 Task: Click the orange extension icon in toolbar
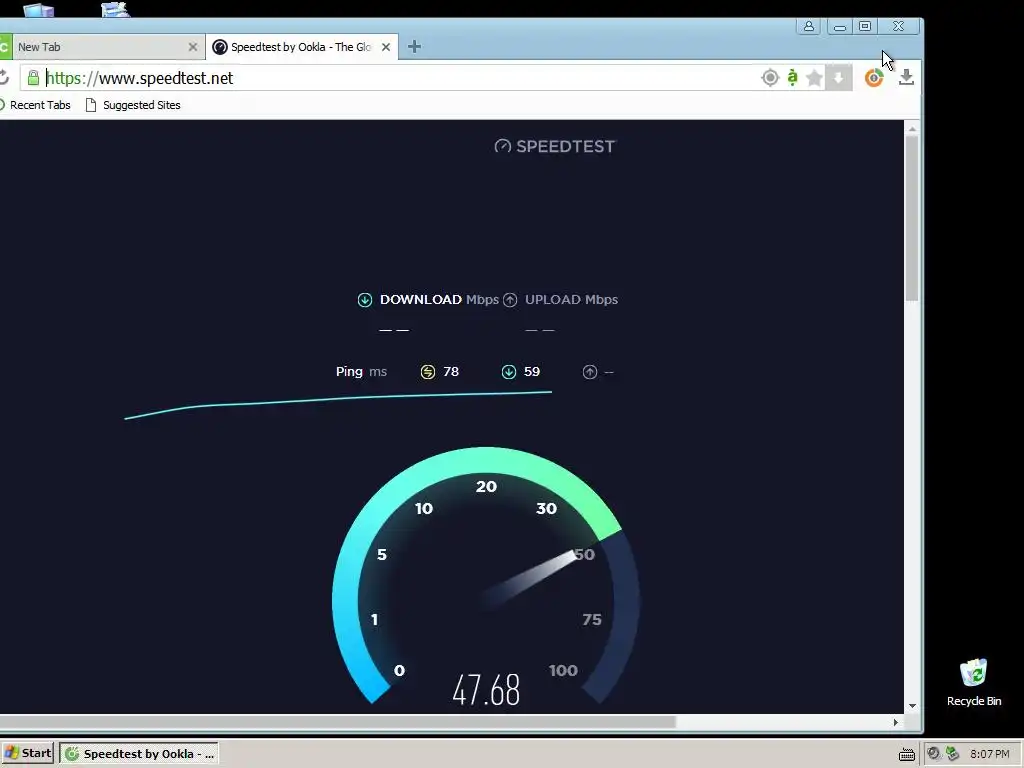(874, 78)
